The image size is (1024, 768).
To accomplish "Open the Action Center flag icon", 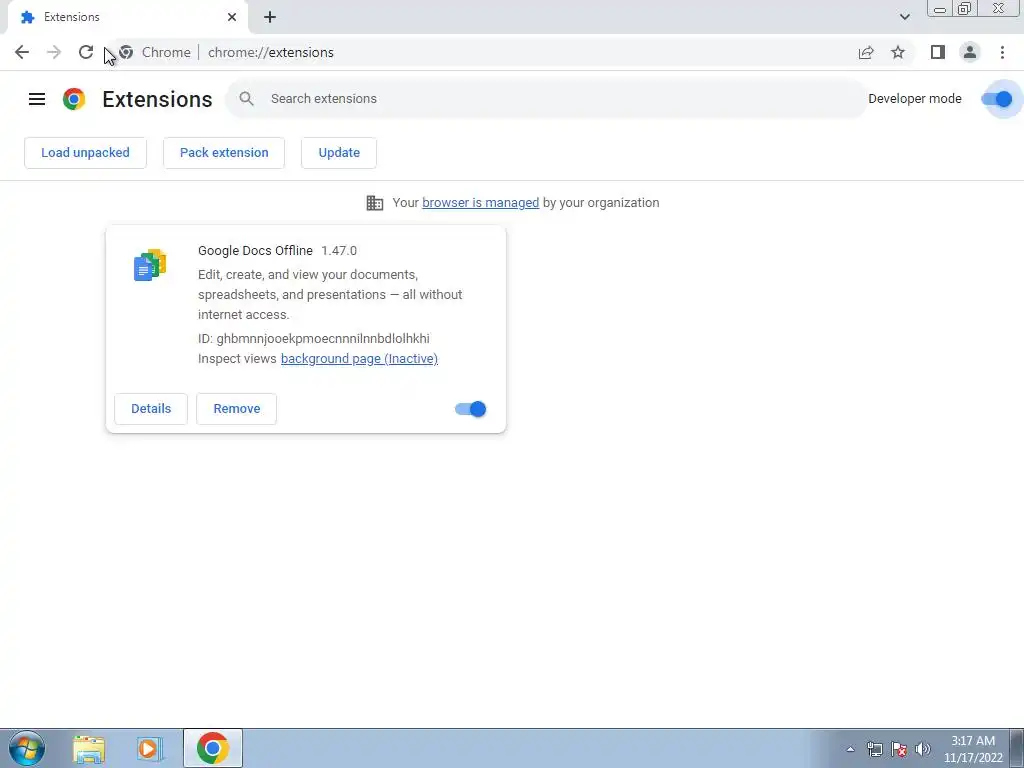I will [x=899, y=749].
